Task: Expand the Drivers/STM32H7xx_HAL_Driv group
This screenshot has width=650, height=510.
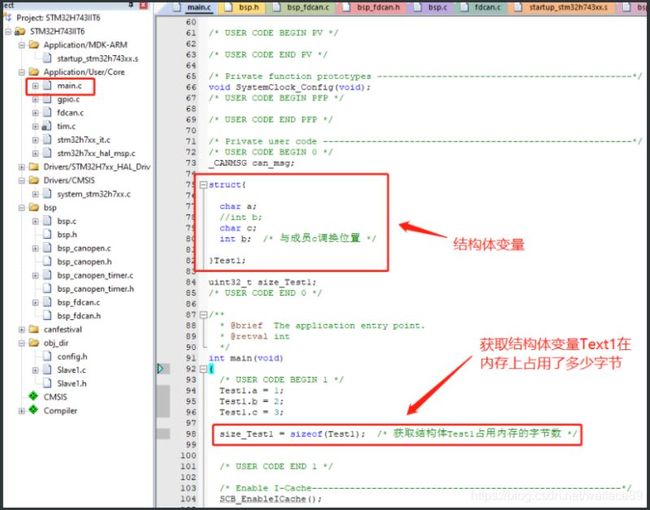Action: coord(22,167)
